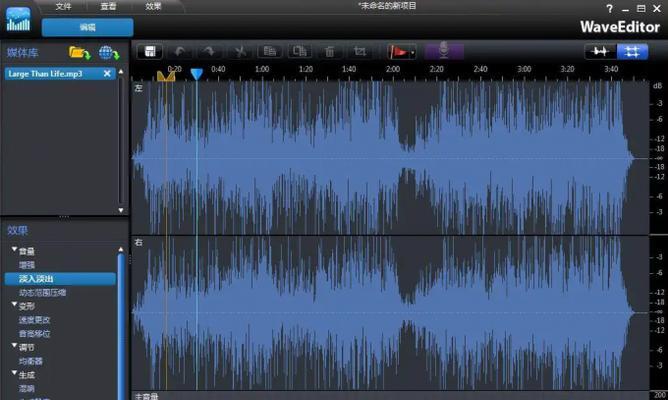The width and height of the screenshot is (668, 400).
Task: Collapse the 调节 effects group
Action: (x=14, y=346)
